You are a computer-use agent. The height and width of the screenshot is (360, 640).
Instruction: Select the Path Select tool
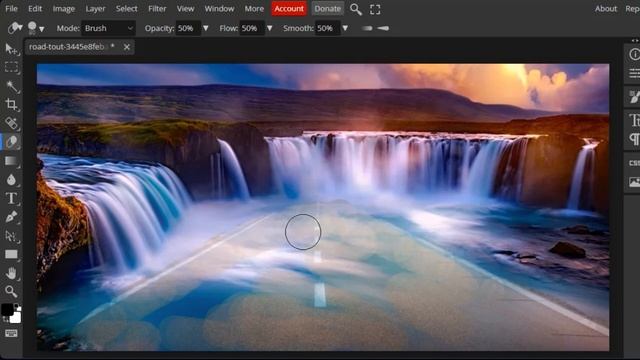(x=11, y=236)
